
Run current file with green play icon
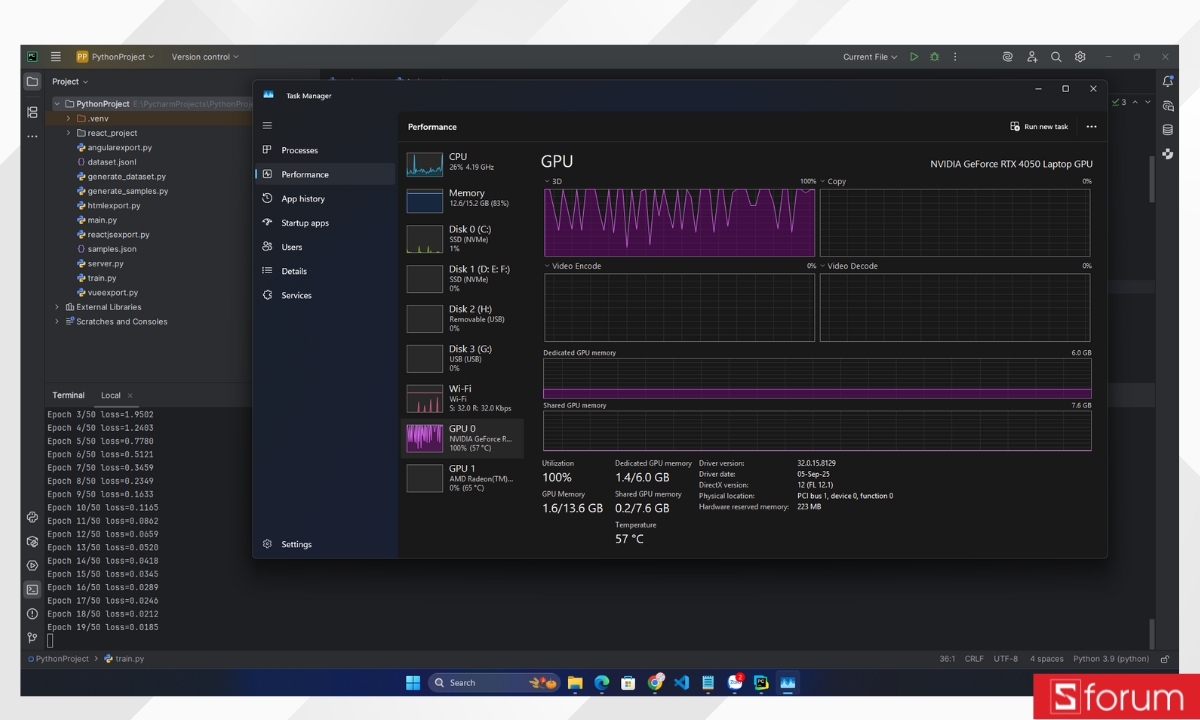pyautogui.click(x=913, y=57)
